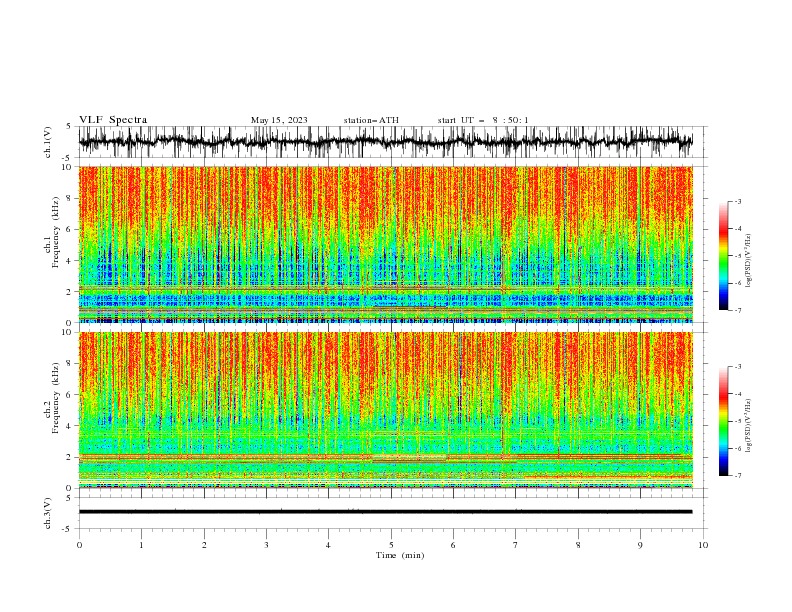The image size is (792, 612).
Task: Click the ch.1 waveform trace panel
Action: [393, 142]
